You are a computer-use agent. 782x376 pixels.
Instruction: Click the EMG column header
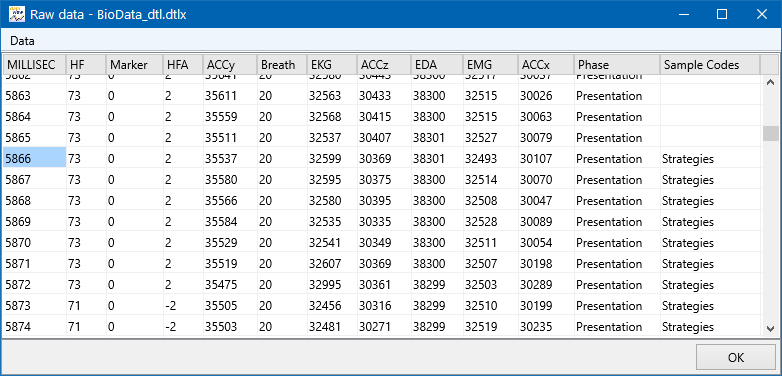click(490, 65)
